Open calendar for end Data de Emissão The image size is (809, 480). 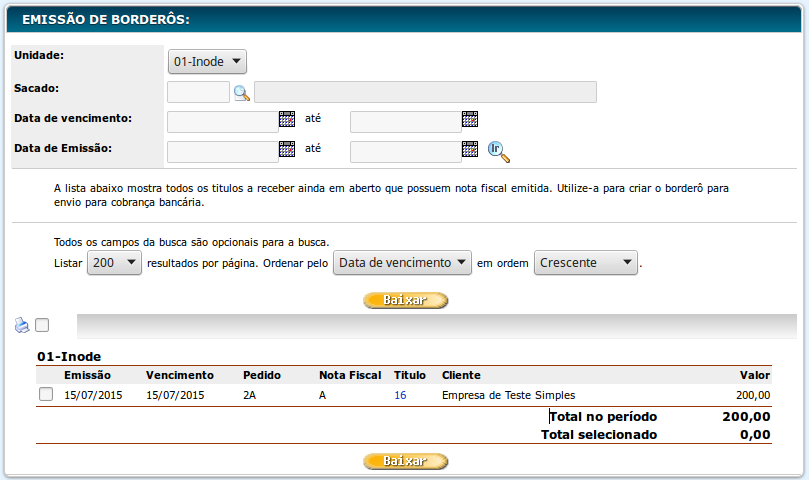(x=470, y=150)
